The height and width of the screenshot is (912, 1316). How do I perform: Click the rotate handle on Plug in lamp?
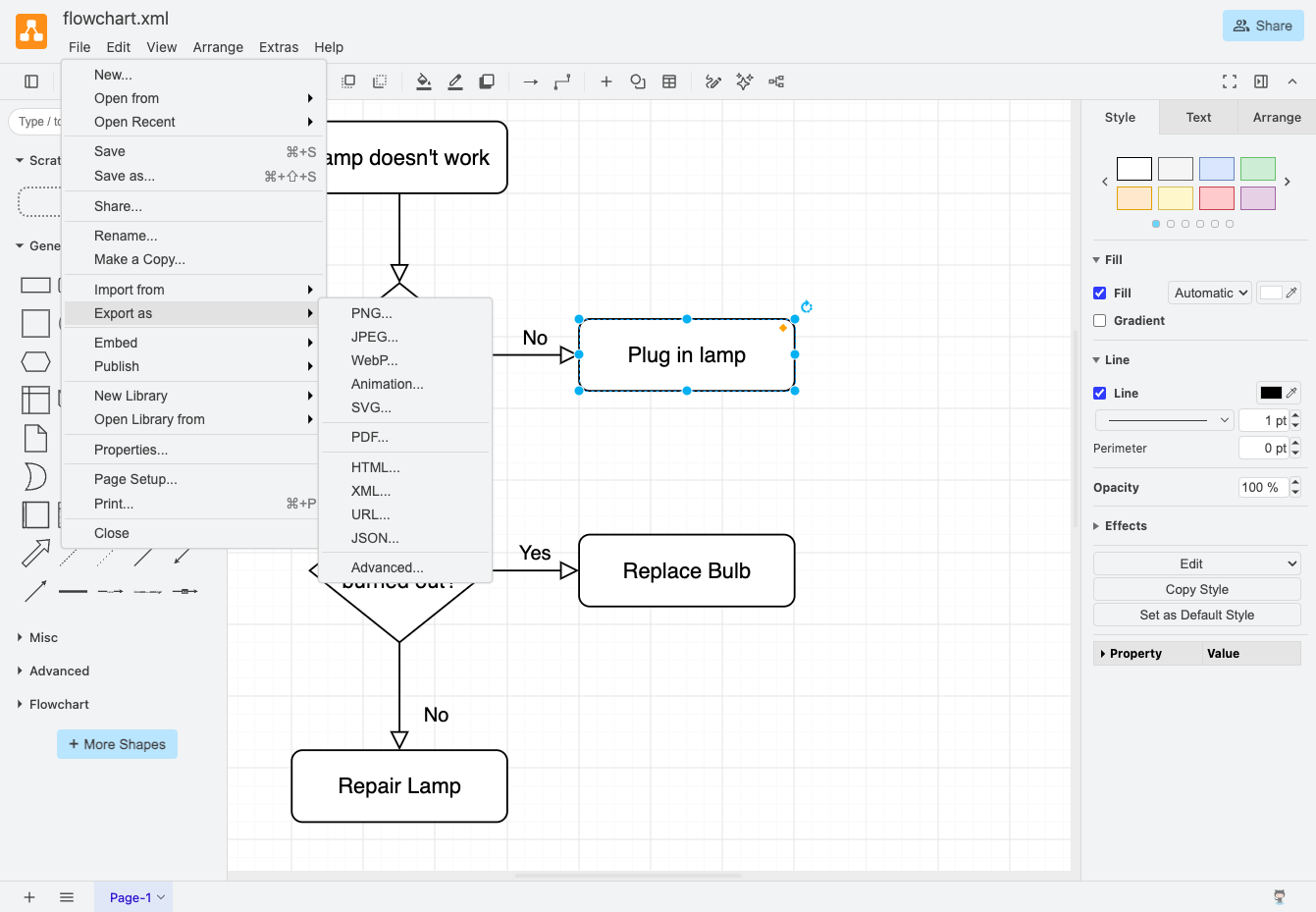807,306
